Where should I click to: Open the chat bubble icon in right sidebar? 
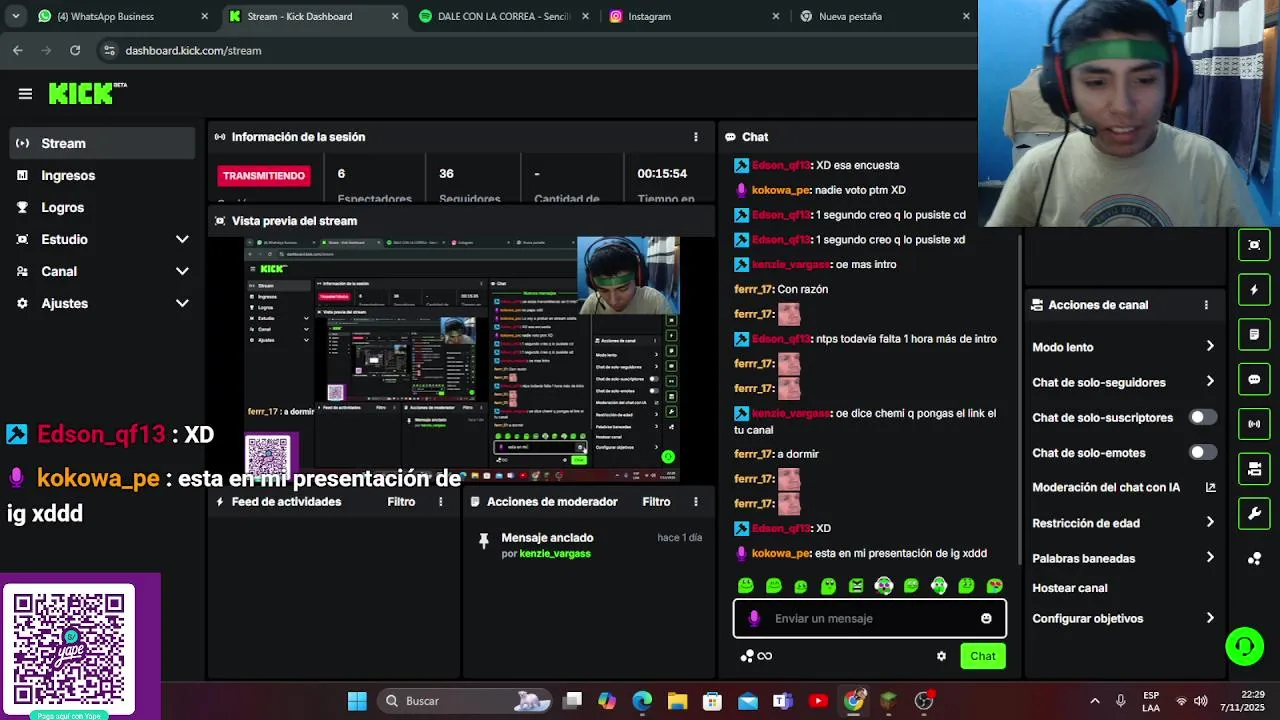[x=1254, y=379]
